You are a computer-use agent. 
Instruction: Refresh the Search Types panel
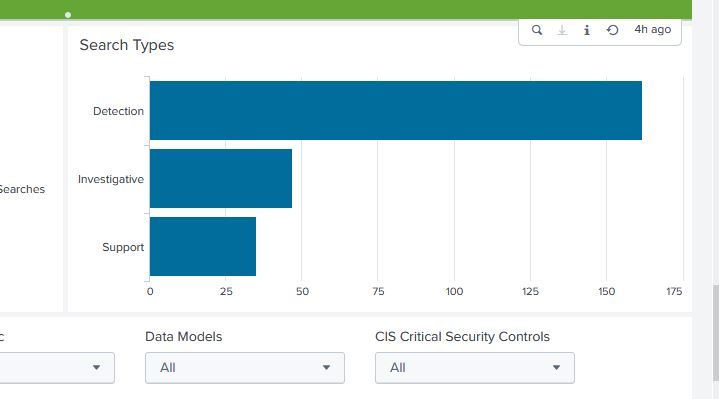[x=612, y=30]
